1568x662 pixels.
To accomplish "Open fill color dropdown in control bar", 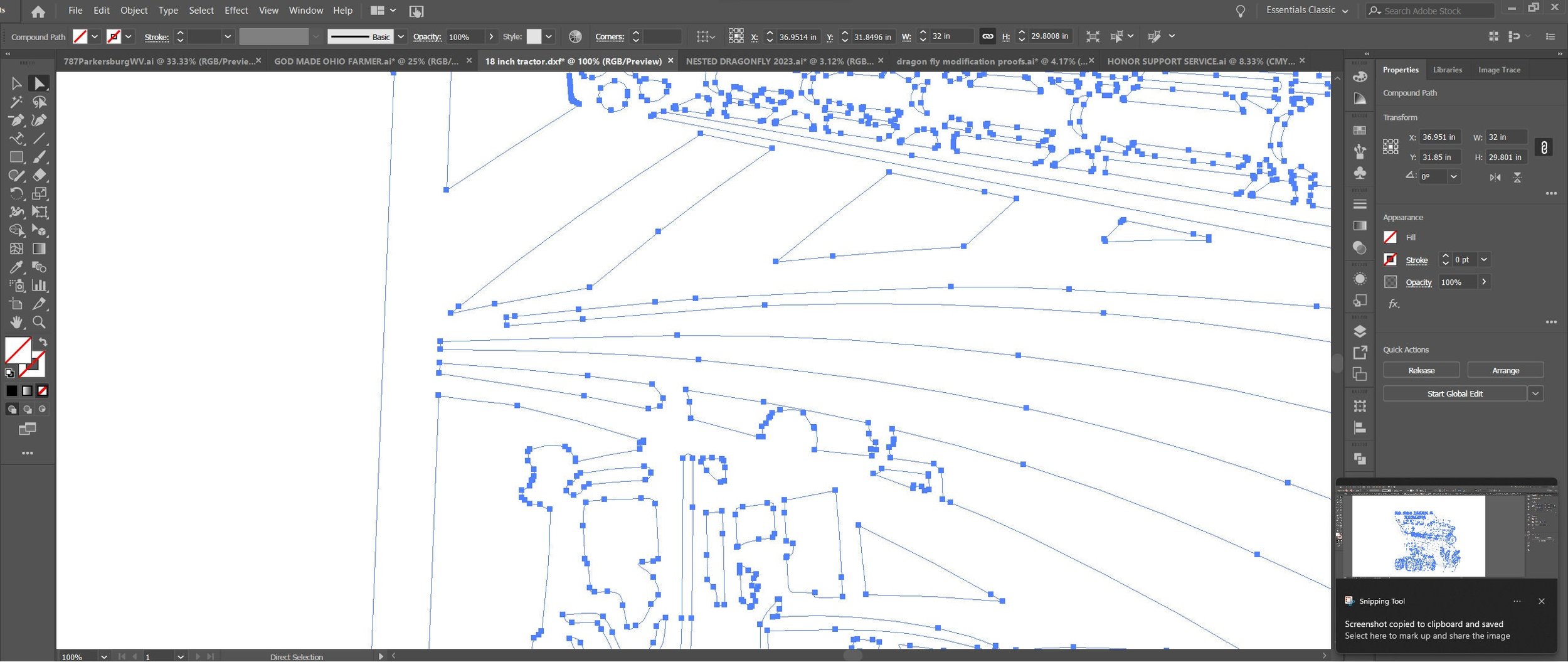I will coord(95,36).
